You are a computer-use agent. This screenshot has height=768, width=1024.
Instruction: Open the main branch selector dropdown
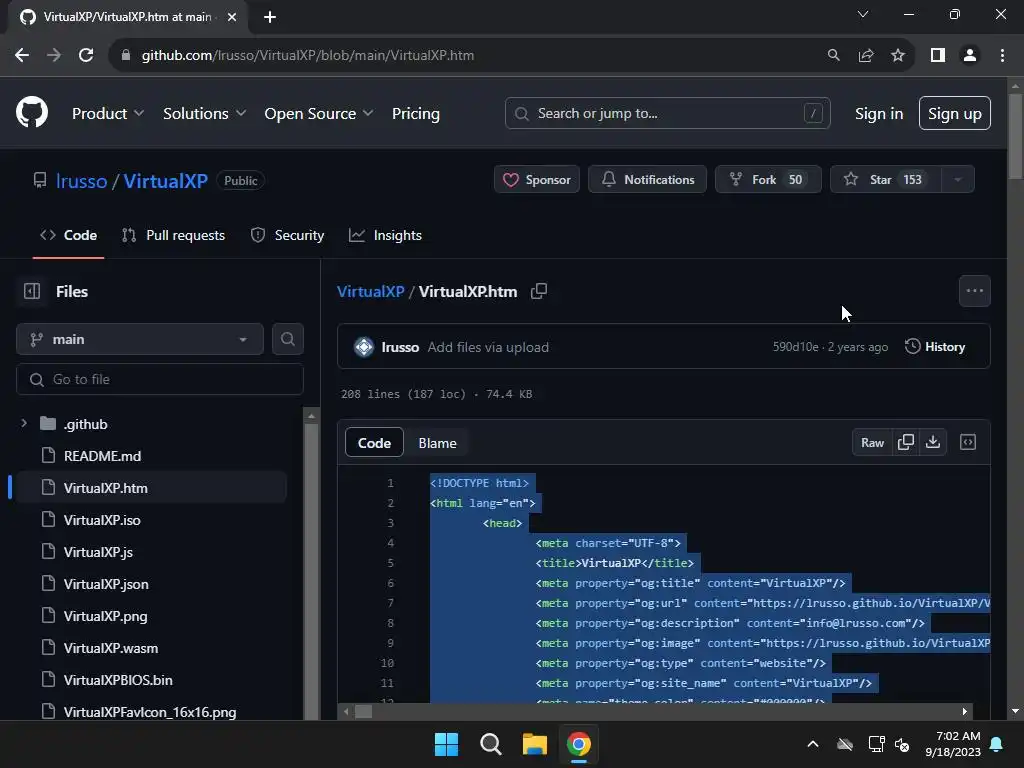tap(140, 339)
